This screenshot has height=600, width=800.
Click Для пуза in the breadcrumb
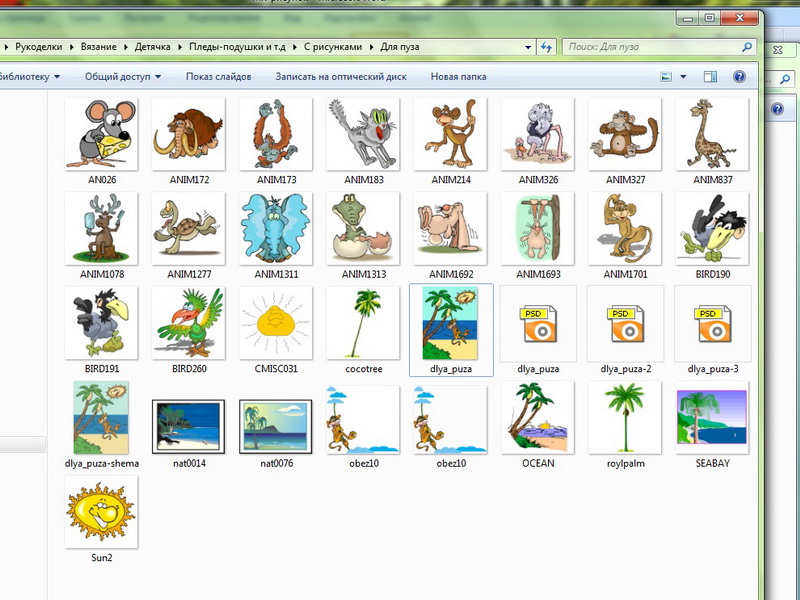400,47
